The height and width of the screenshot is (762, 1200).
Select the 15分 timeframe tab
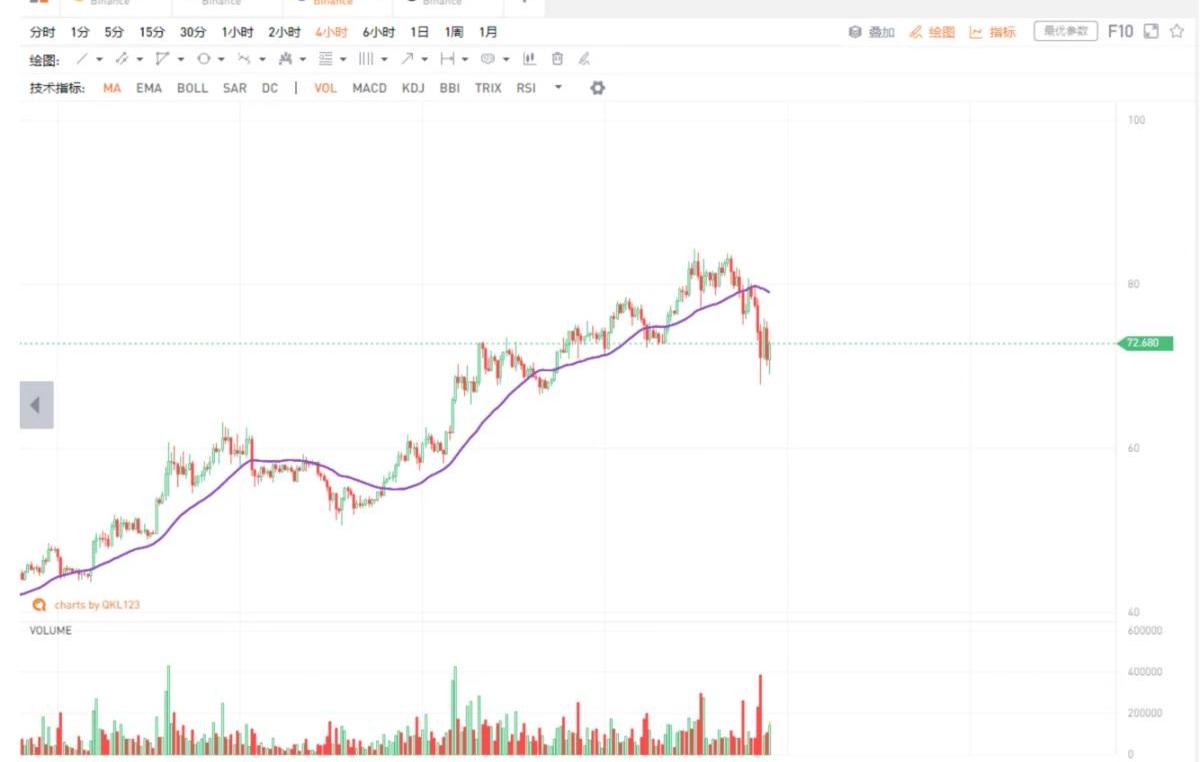click(152, 32)
